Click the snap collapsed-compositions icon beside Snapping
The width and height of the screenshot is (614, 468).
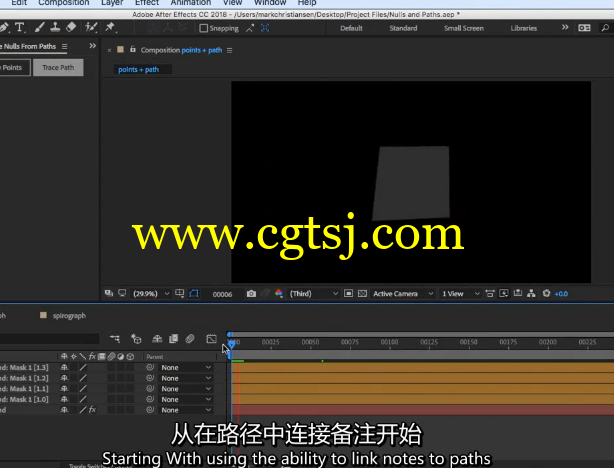[x=250, y=28]
